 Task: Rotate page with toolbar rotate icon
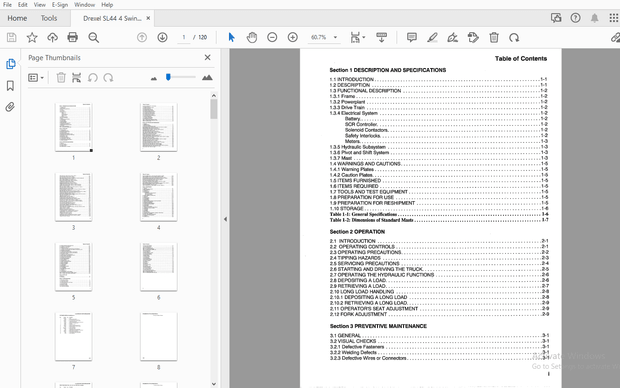(514, 38)
